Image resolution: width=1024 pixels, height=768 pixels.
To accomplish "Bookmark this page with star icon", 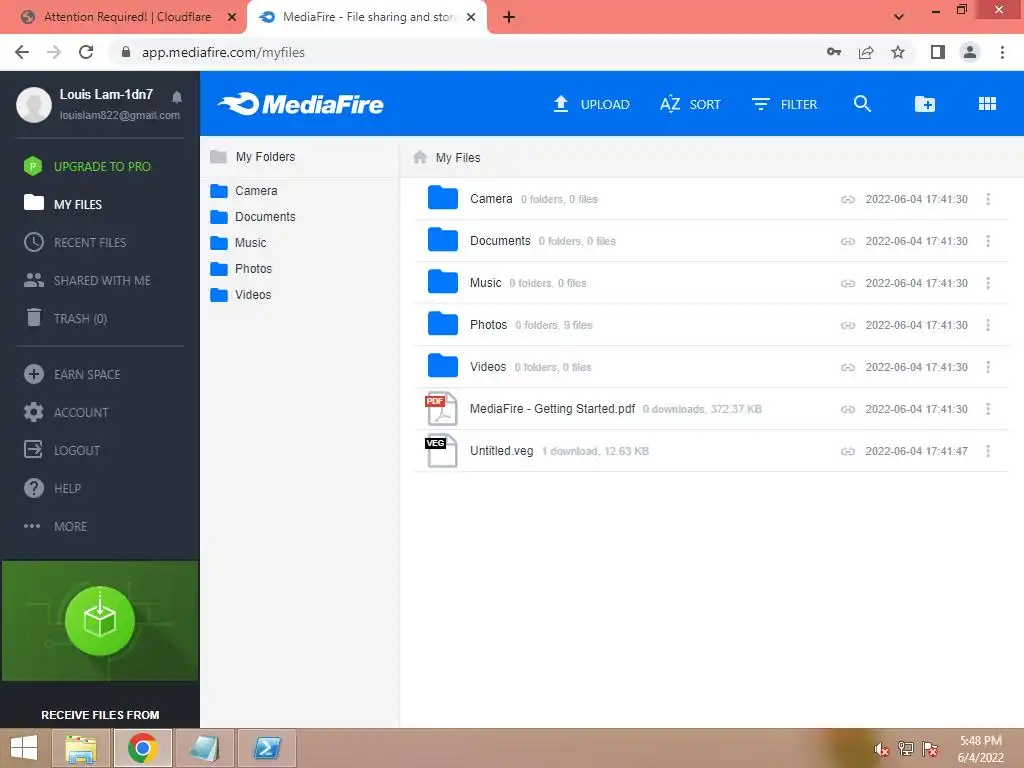I will coord(898,52).
